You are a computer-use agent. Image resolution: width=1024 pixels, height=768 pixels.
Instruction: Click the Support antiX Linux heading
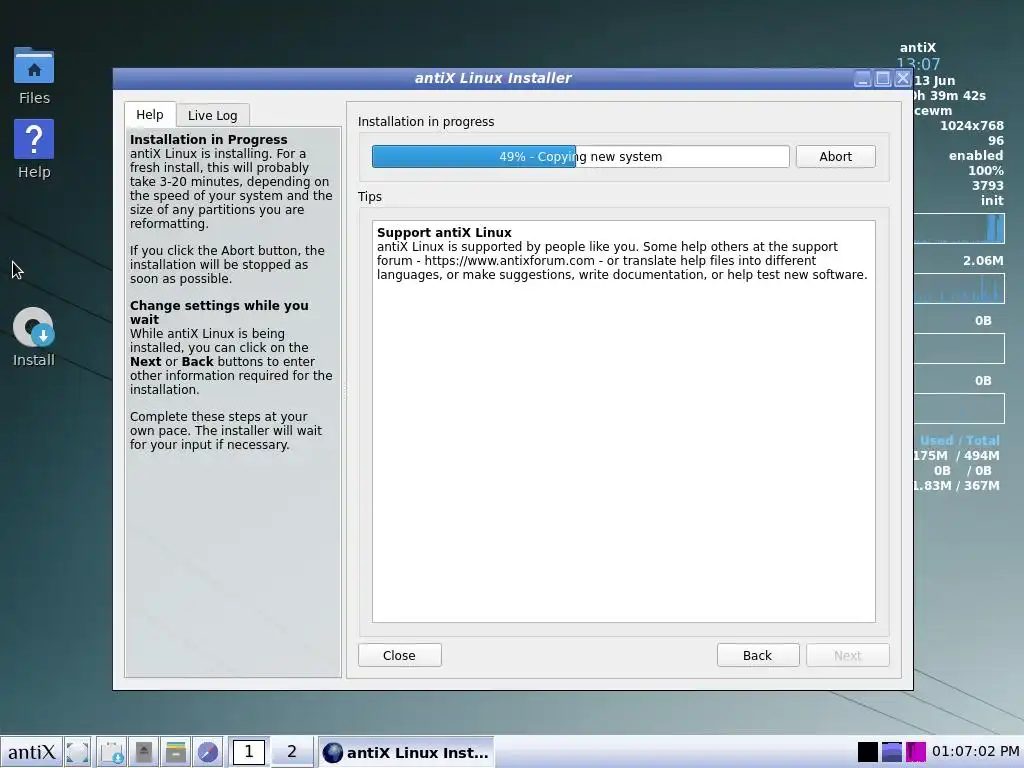444,232
